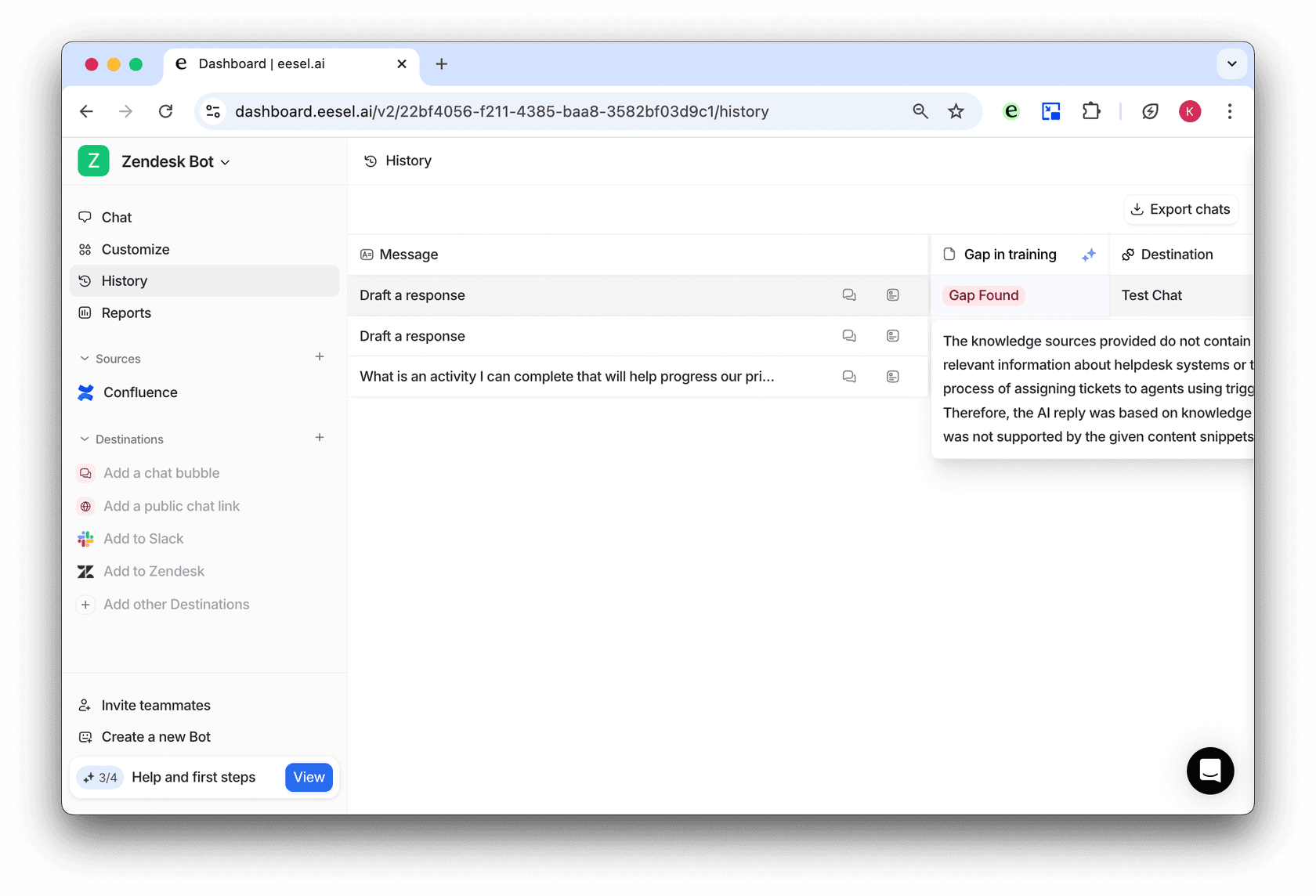The height and width of the screenshot is (896, 1316).
Task: Go to Customize in the sidebar
Action: [x=135, y=250]
